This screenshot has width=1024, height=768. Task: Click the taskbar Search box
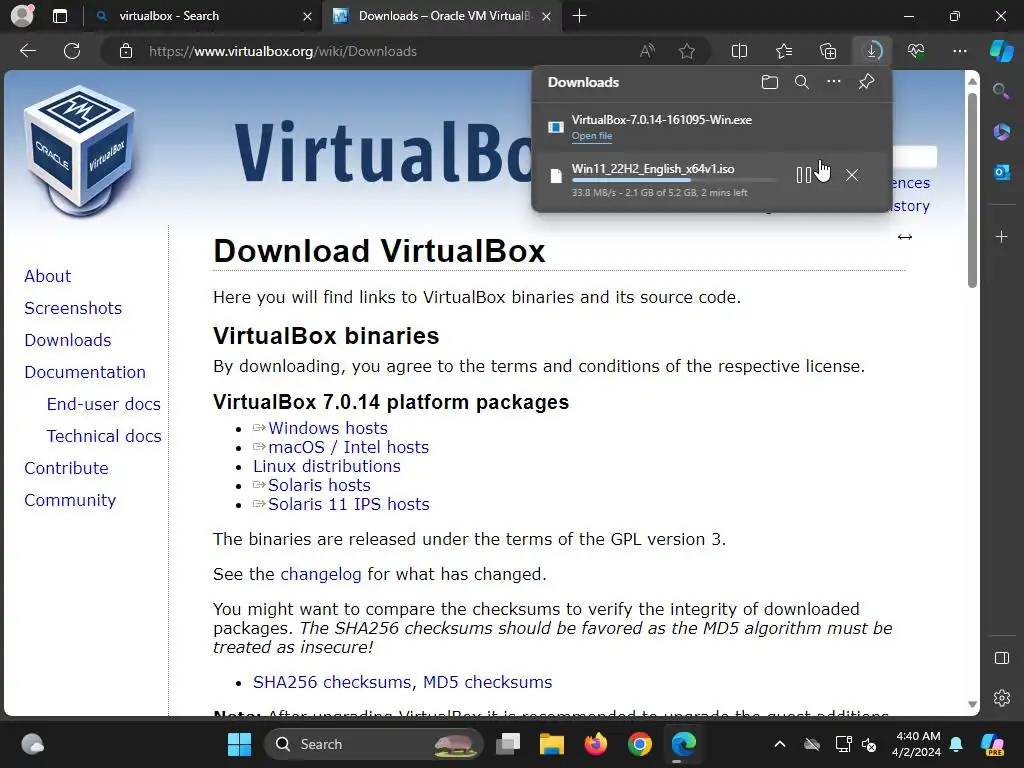pos(374,744)
